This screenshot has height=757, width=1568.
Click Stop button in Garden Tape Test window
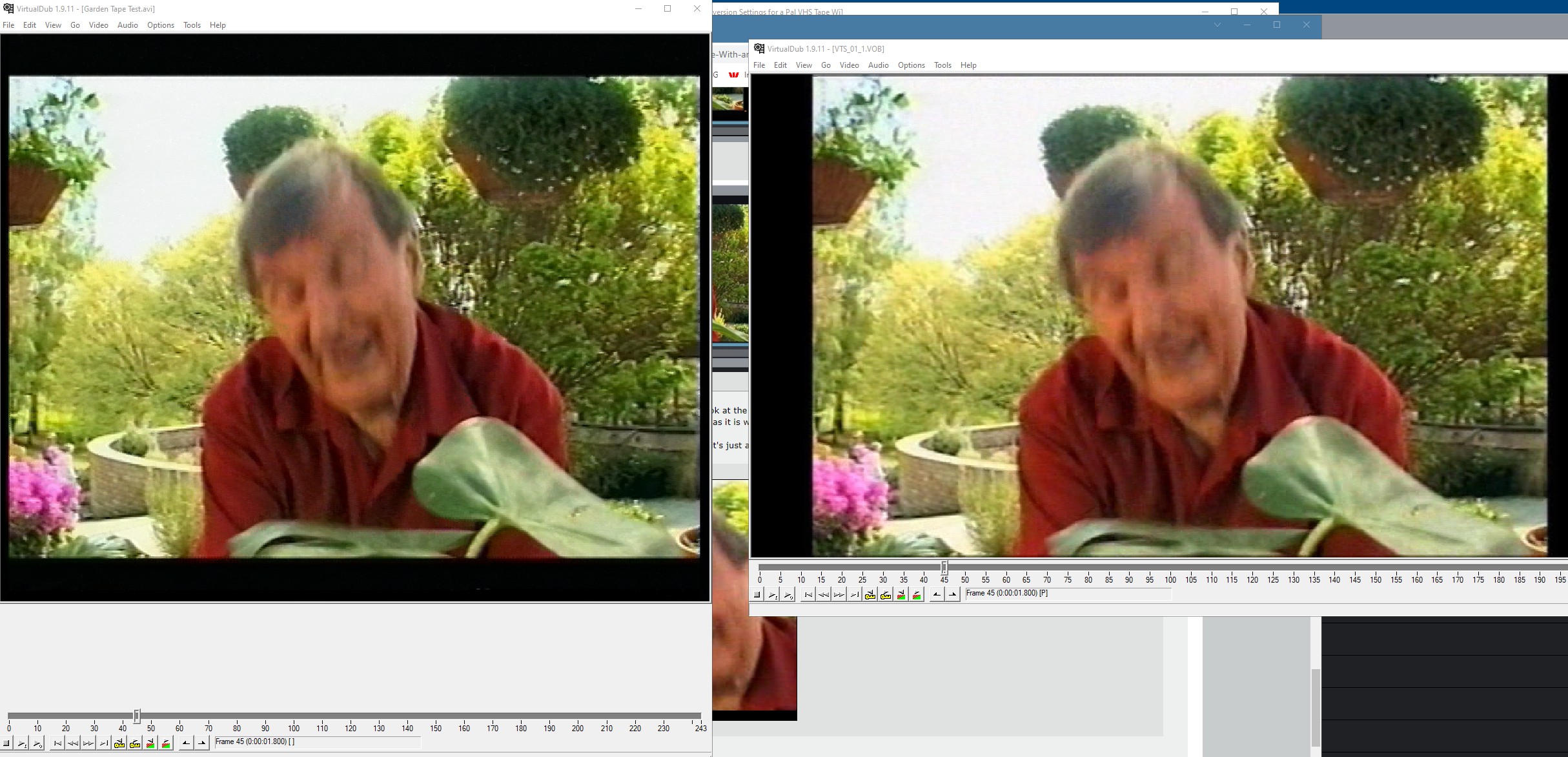click(6, 743)
